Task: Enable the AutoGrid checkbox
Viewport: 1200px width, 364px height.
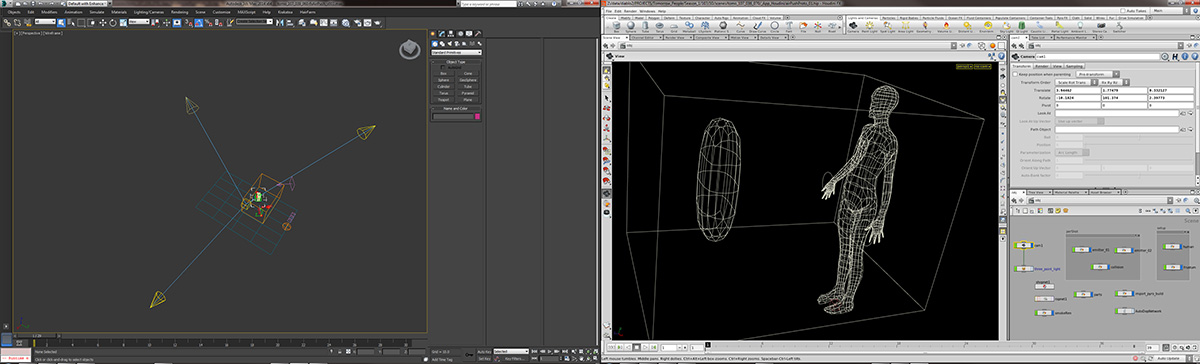Action: coord(443,67)
